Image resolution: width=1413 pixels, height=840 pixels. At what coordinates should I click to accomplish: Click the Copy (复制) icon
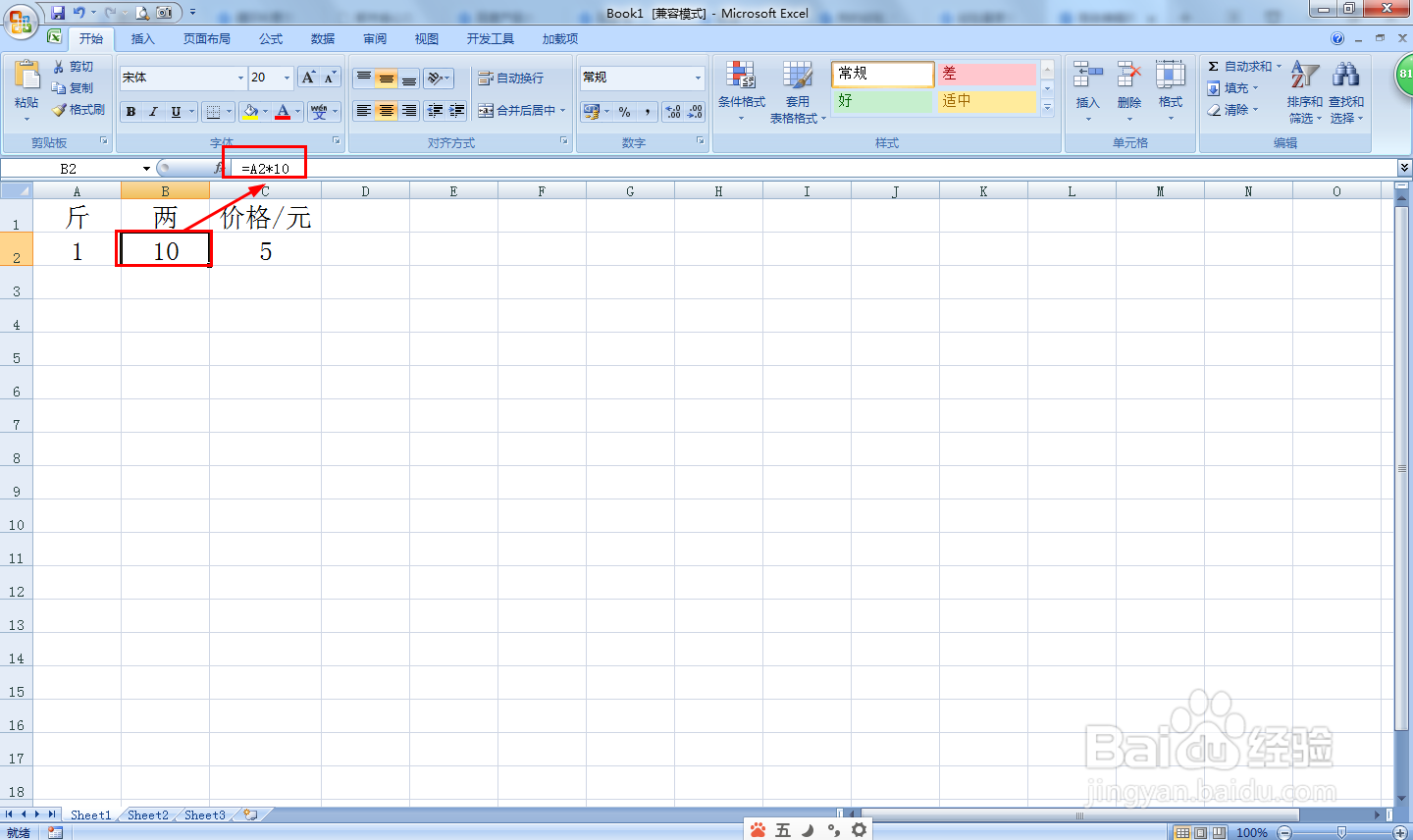click(59, 88)
